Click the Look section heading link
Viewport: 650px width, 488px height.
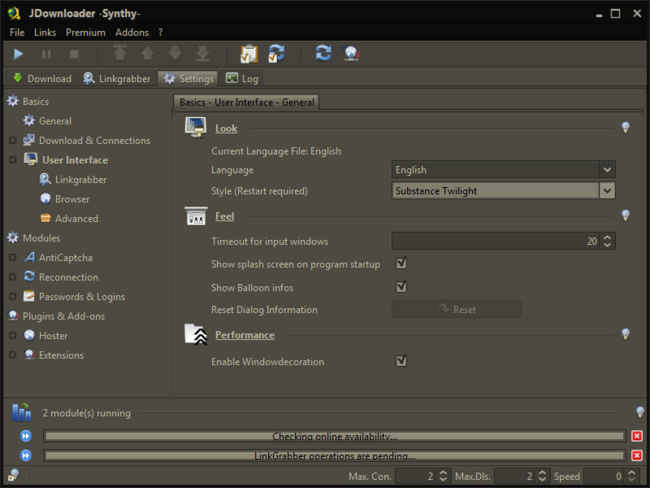226,129
